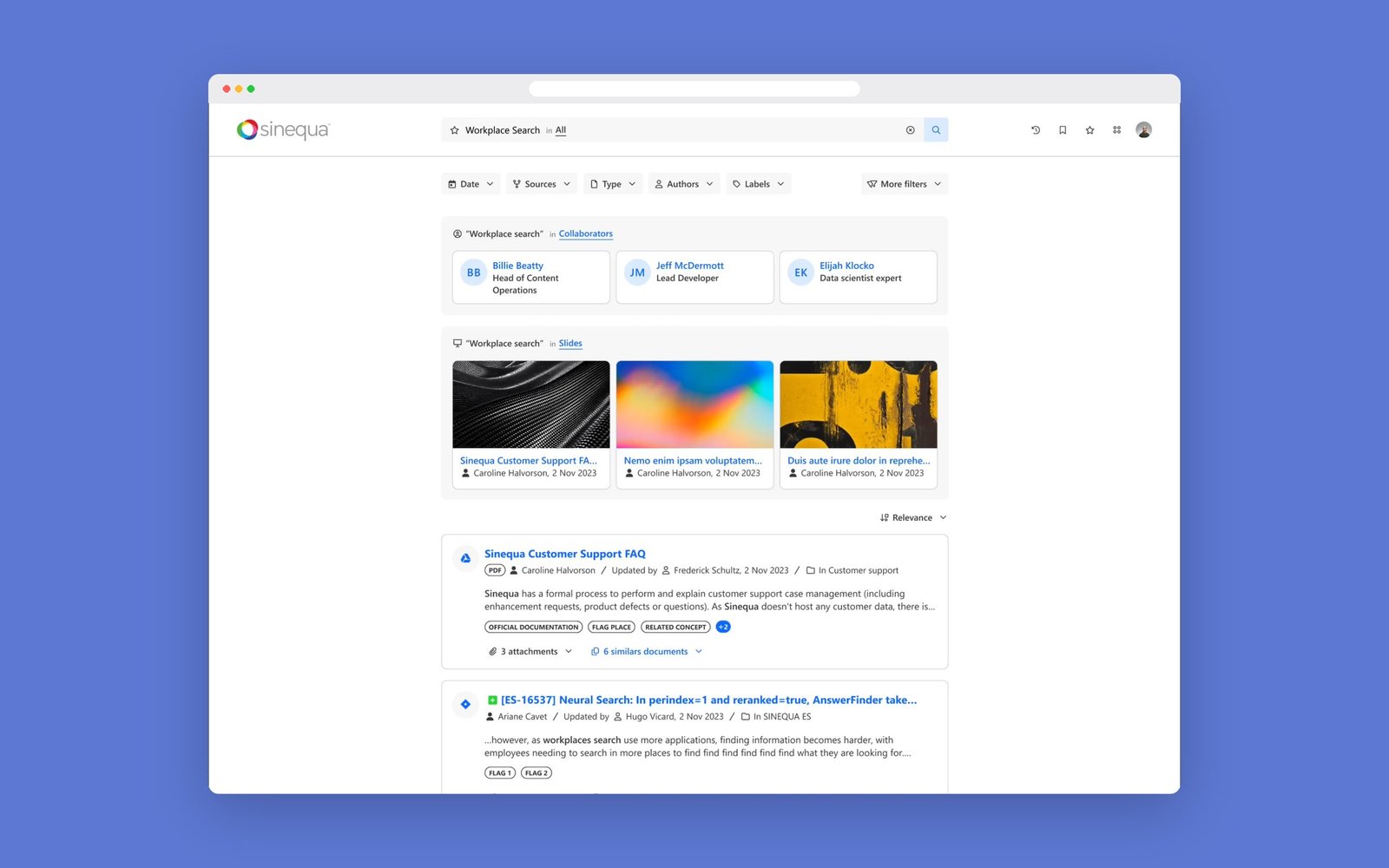Change the search scope All
Image resolution: width=1389 pixels, height=868 pixels.
tap(561, 130)
